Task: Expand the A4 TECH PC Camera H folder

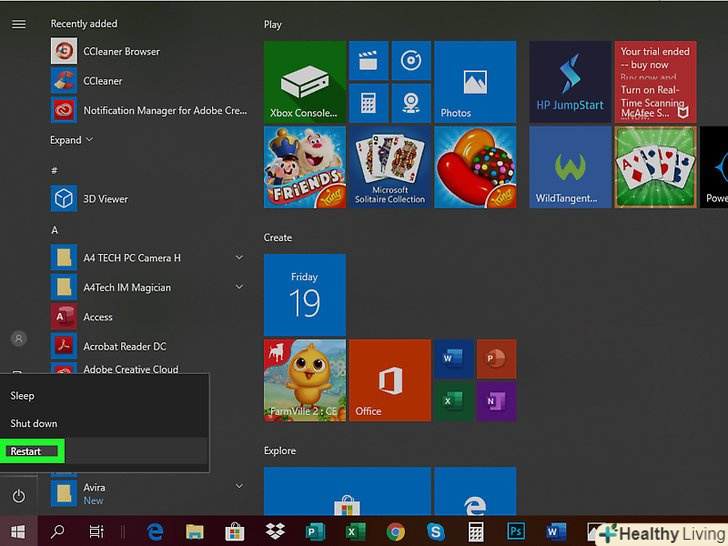Action: tap(239, 258)
